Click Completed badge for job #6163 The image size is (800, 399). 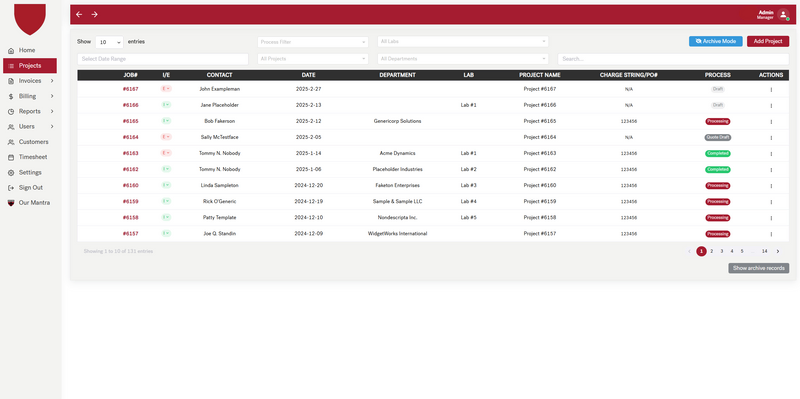coord(717,154)
